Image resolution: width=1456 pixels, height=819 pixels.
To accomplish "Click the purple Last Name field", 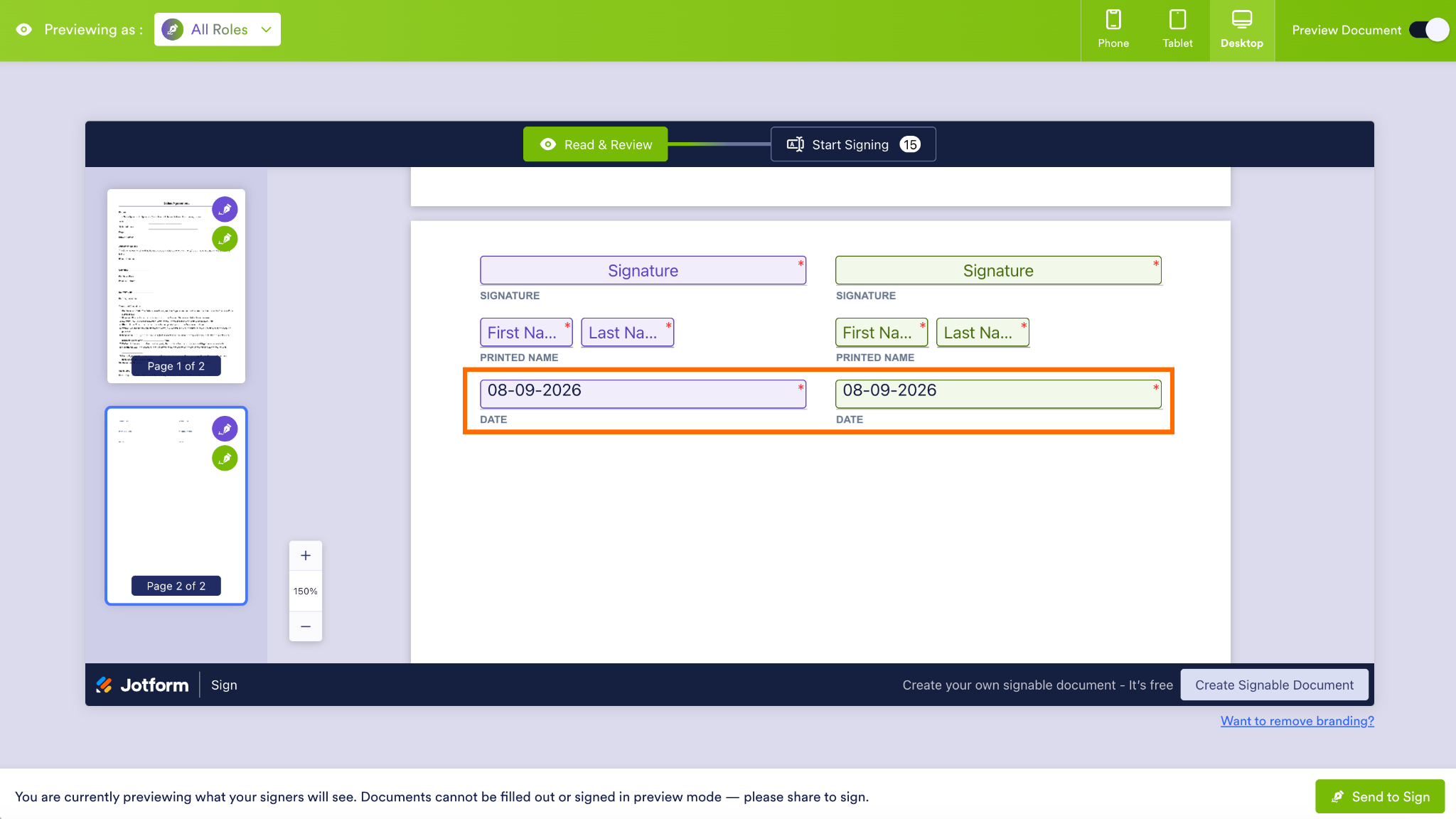I will coord(627,332).
